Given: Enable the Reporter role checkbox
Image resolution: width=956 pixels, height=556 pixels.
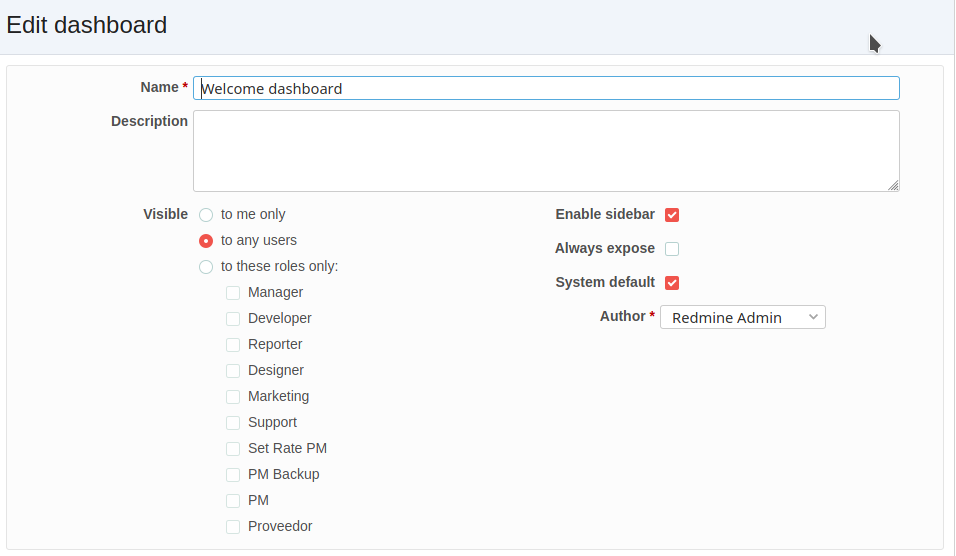Looking at the screenshot, I should 233,345.
